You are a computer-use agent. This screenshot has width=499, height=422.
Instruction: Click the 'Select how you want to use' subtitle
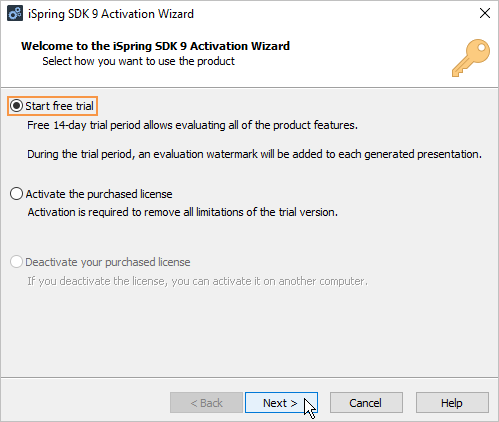click(x=139, y=61)
